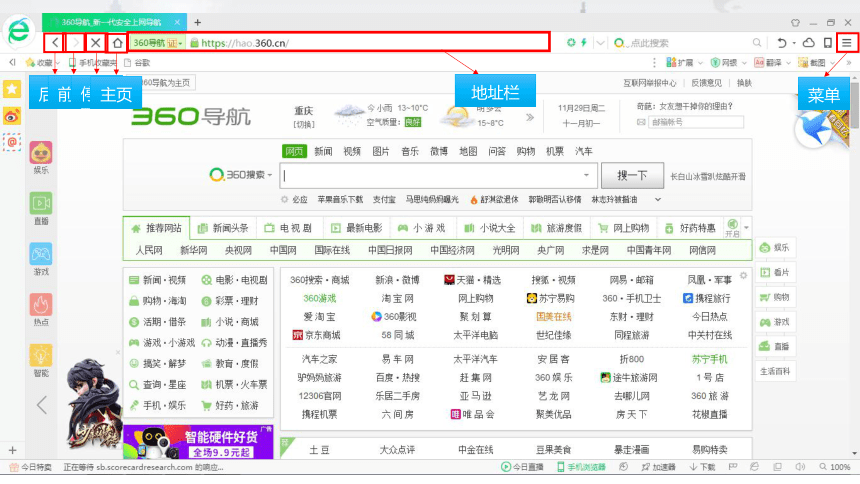The width and height of the screenshot is (860, 484).
Task: Open the 人民网 link
Action: 149,250
